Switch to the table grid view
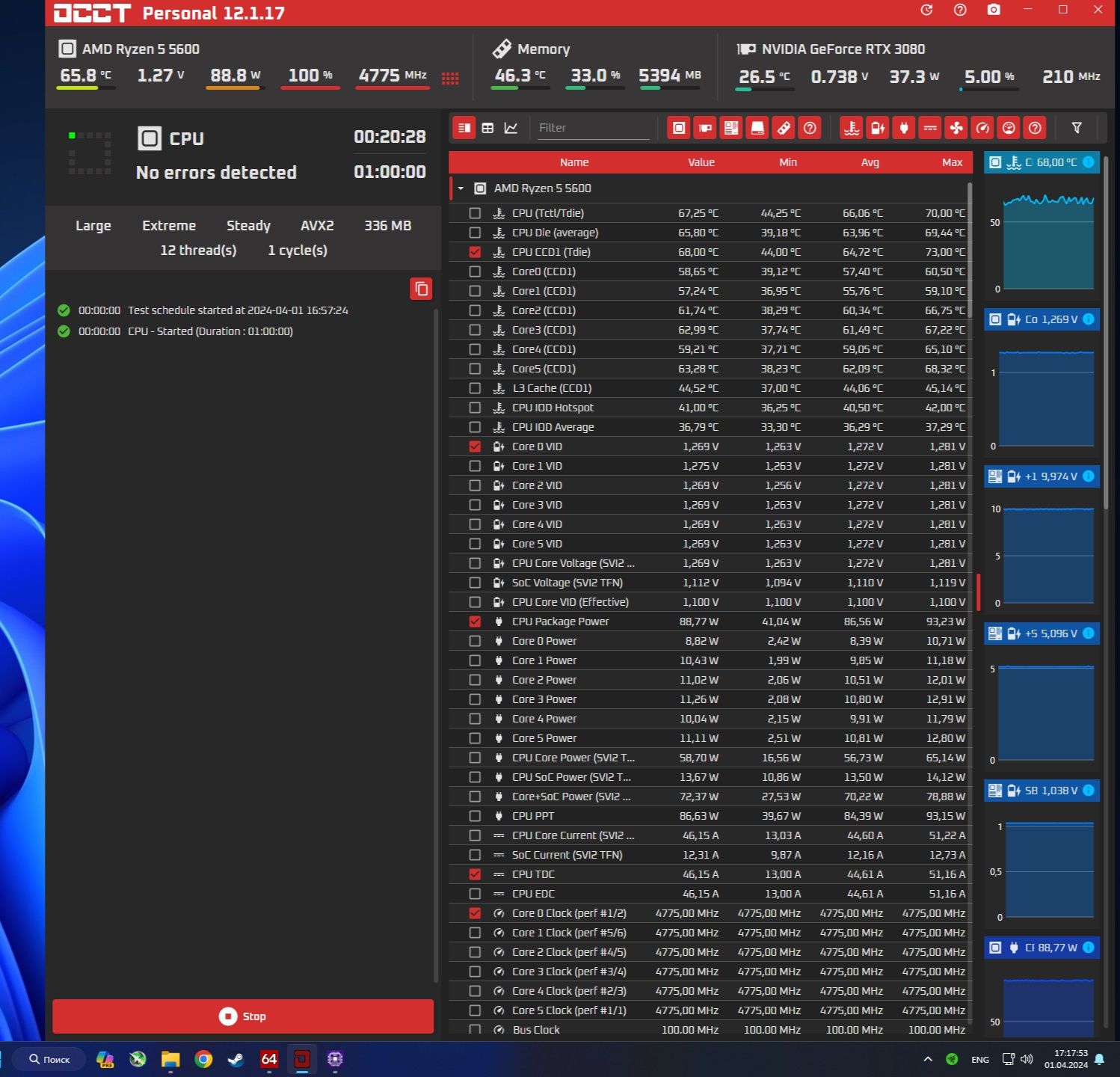The height and width of the screenshot is (1077, 1120). [x=487, y=128]
